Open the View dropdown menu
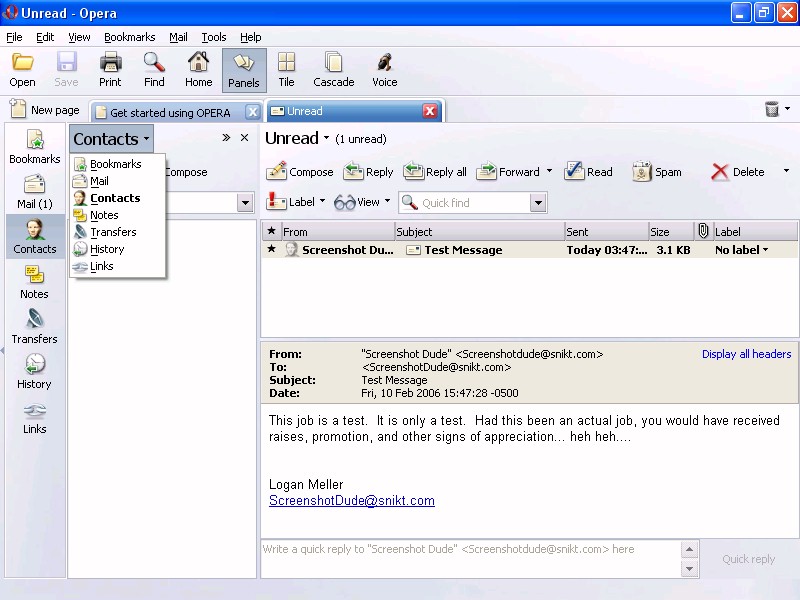The image size is (800, 600). click(362, 202)
